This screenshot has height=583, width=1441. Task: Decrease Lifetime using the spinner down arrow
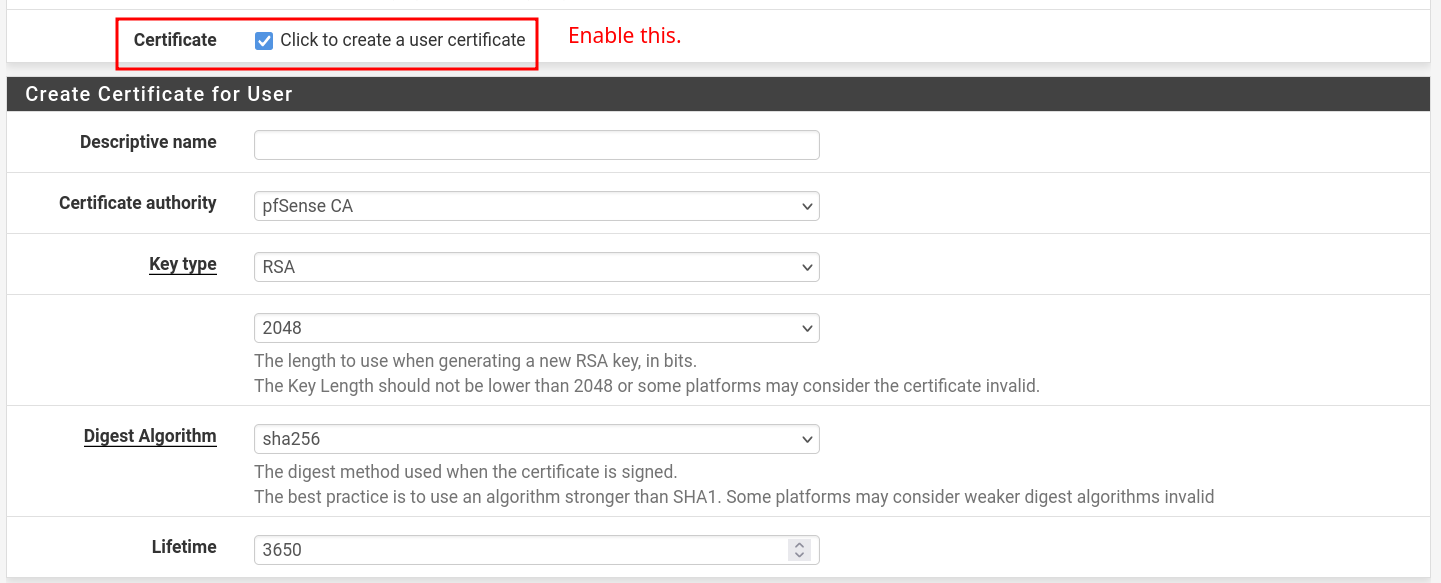coord(798,555)
